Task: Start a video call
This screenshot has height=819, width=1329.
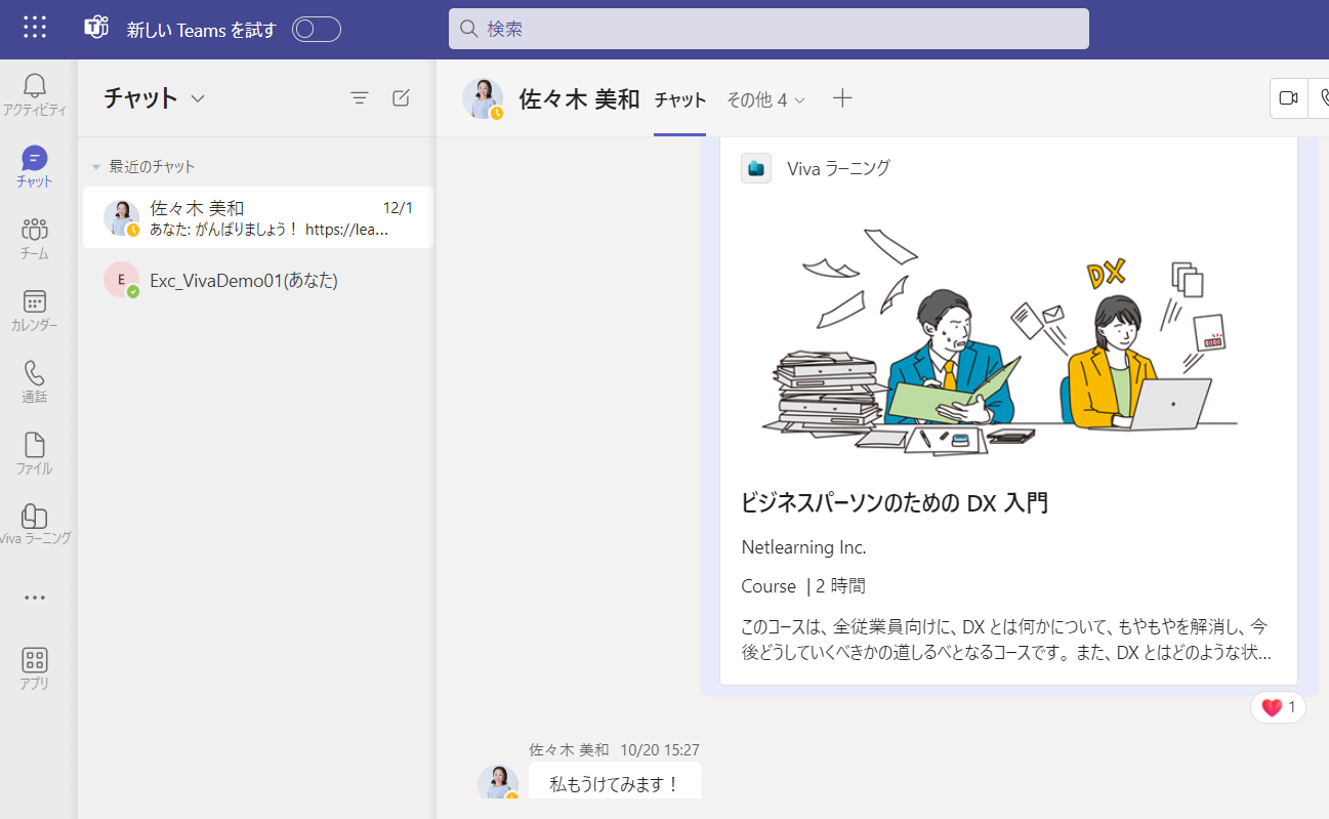Action: coord(1288,98)
